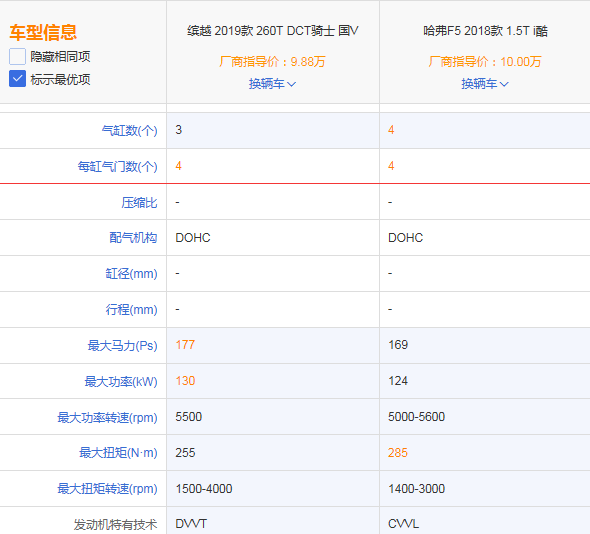Click the 行程(mm) parameter label

pos(131,310)
